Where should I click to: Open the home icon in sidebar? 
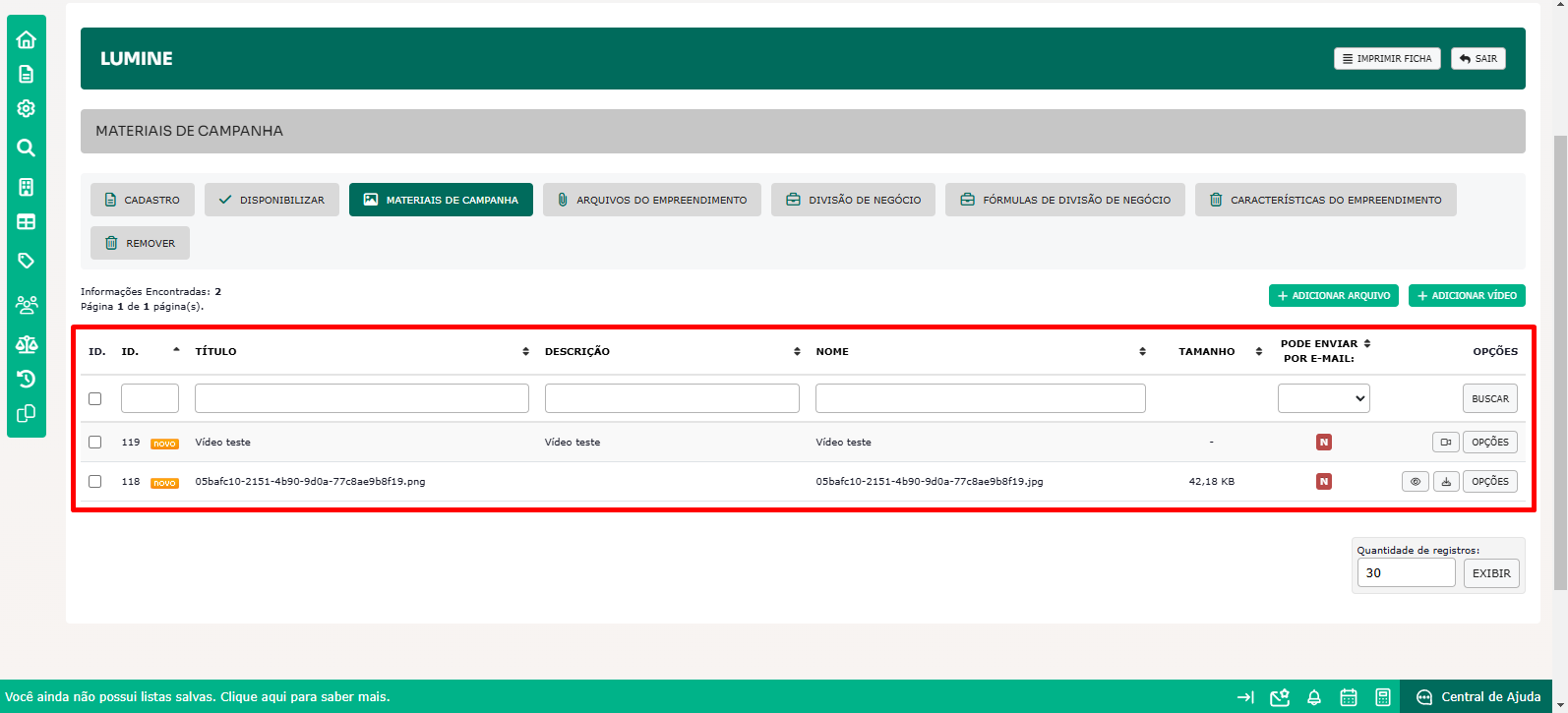27,39
